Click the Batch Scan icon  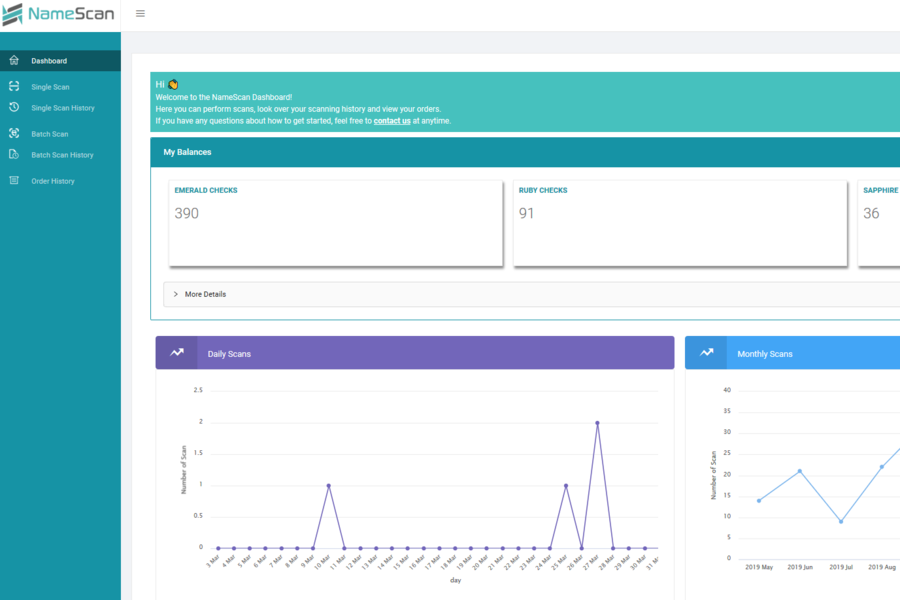[x=13, y=133]
